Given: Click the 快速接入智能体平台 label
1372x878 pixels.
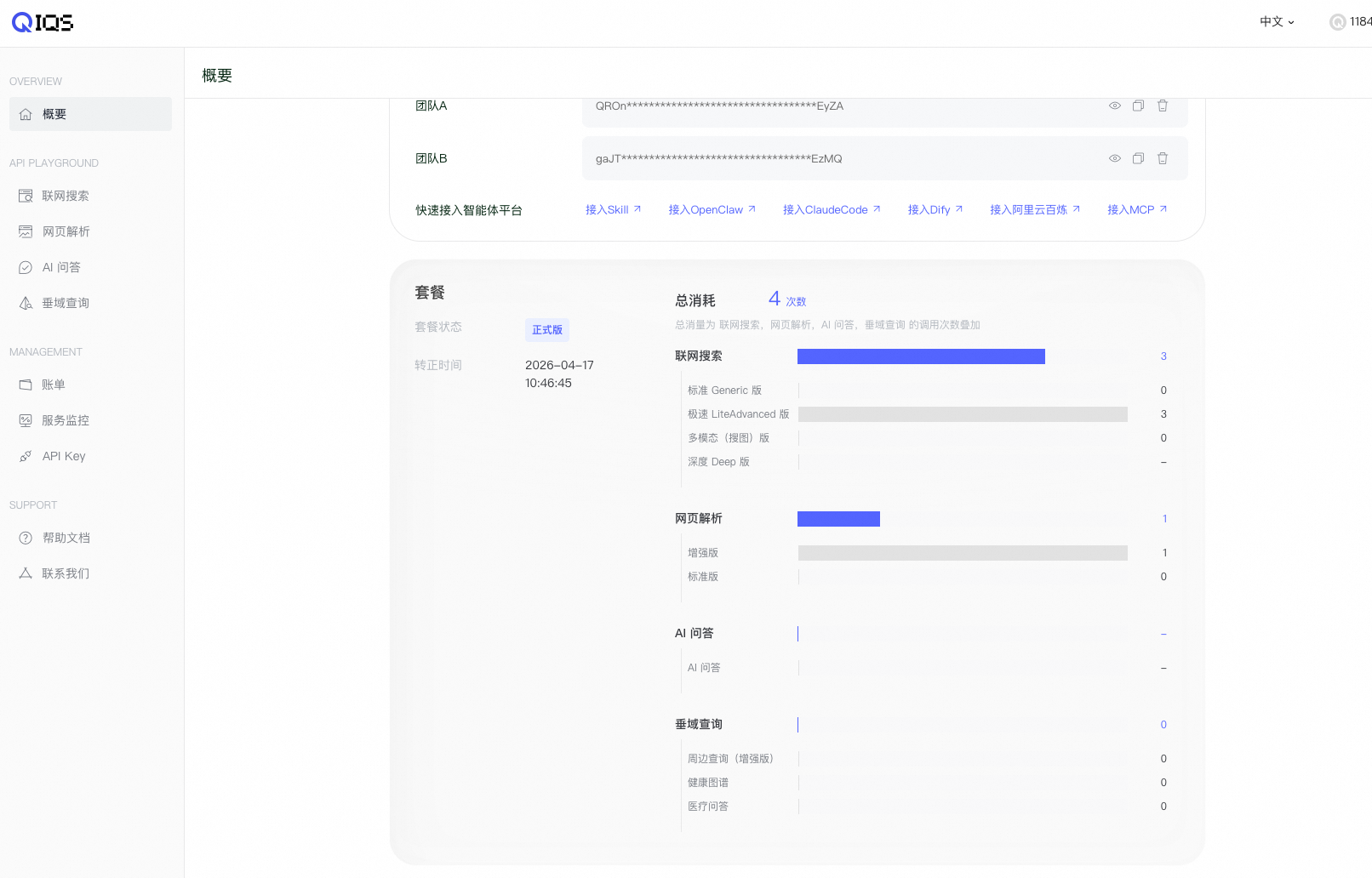Looking at the screenshot, I should point(469,210).
